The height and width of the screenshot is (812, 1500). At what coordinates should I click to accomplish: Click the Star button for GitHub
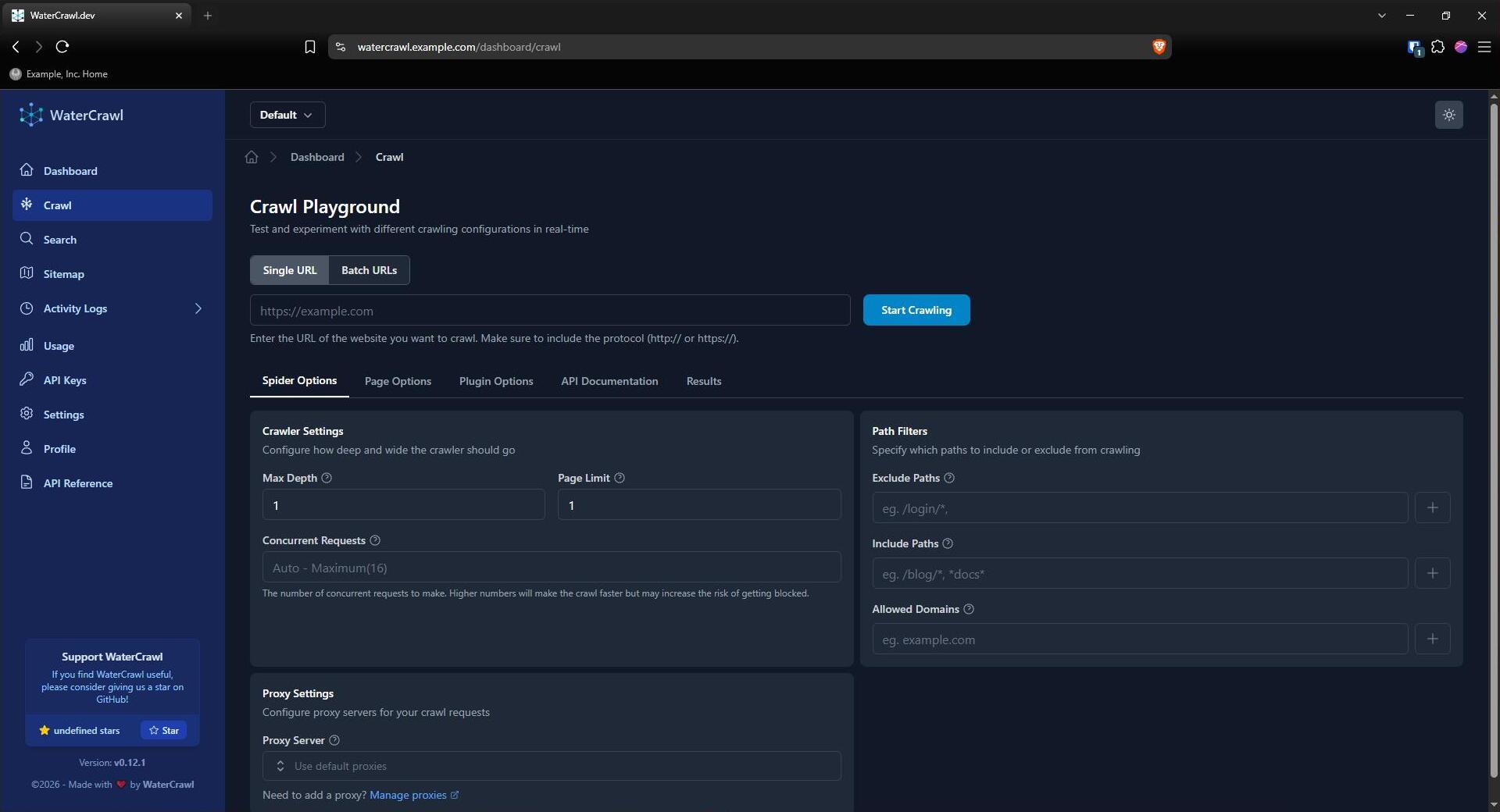[163, 730]
